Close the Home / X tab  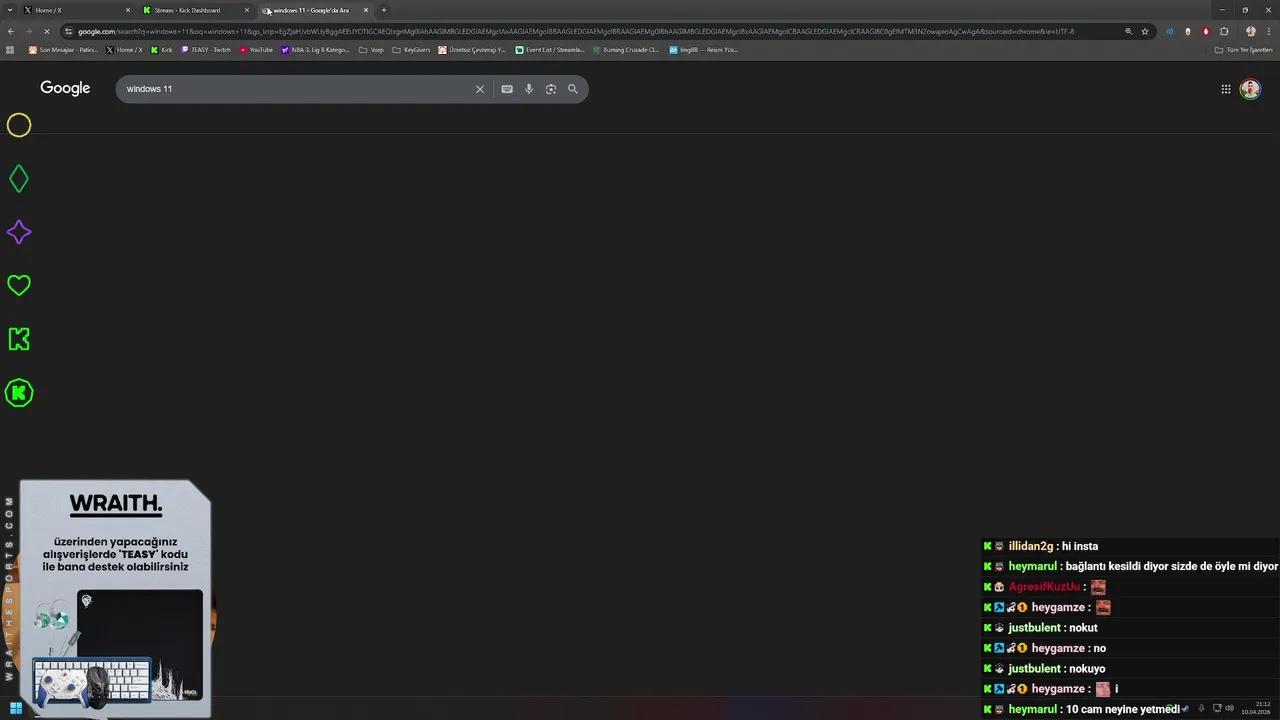coord(128,10)
